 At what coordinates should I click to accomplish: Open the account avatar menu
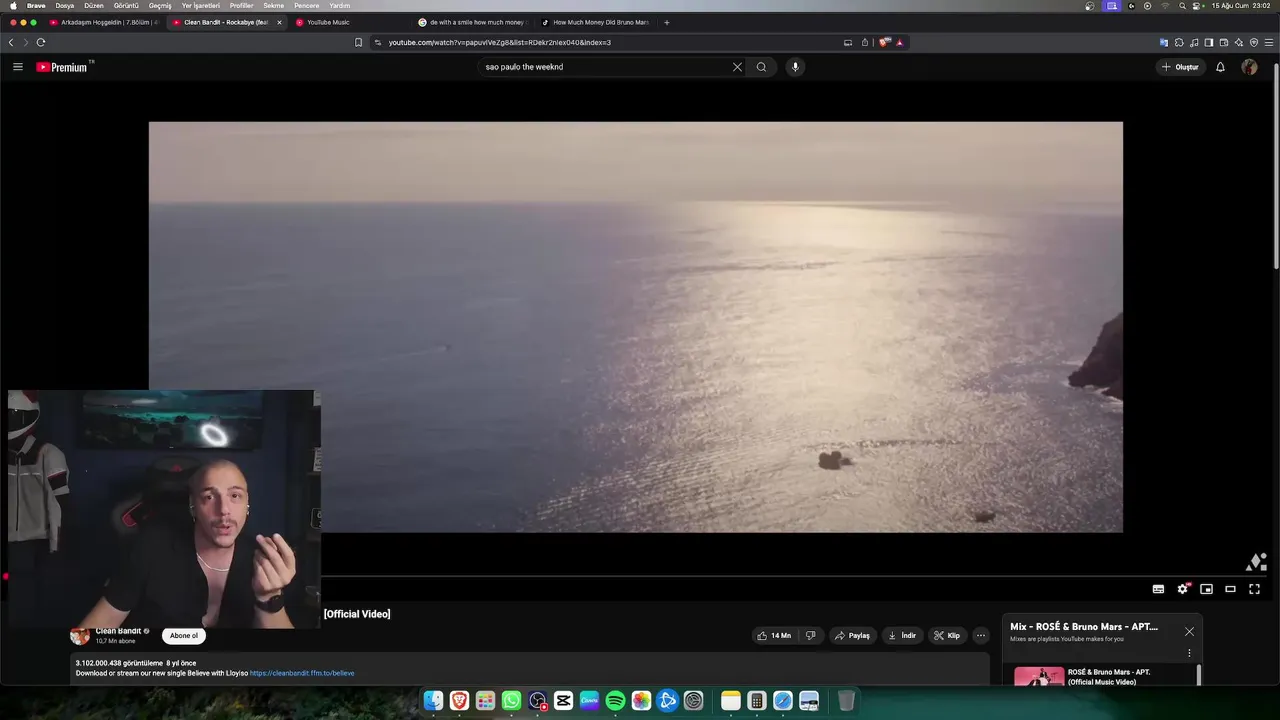coord(1249,67)
